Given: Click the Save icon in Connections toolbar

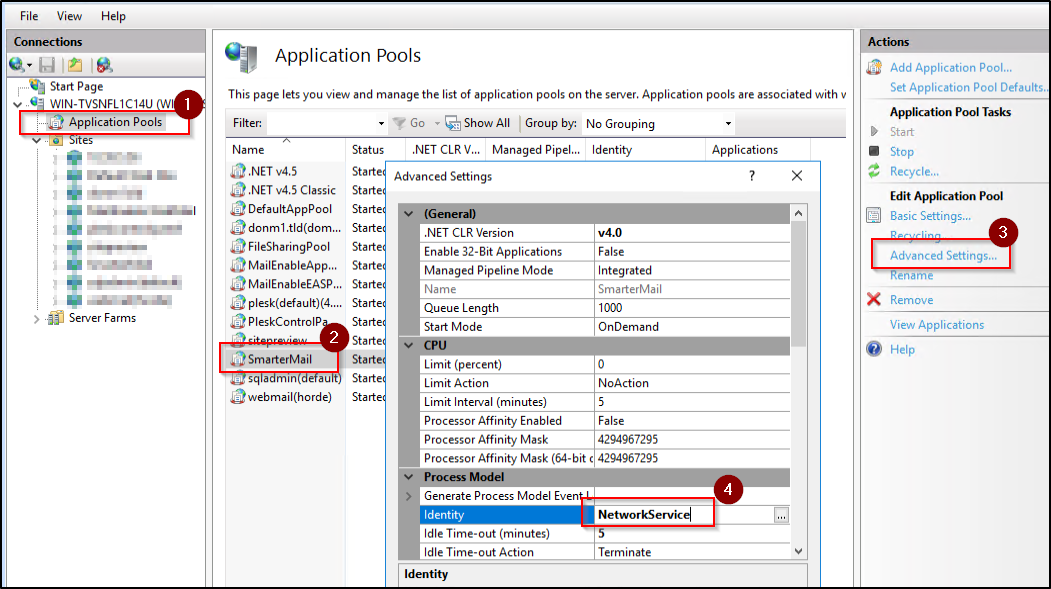Looking at the screenshot, I should coord(47,65).
